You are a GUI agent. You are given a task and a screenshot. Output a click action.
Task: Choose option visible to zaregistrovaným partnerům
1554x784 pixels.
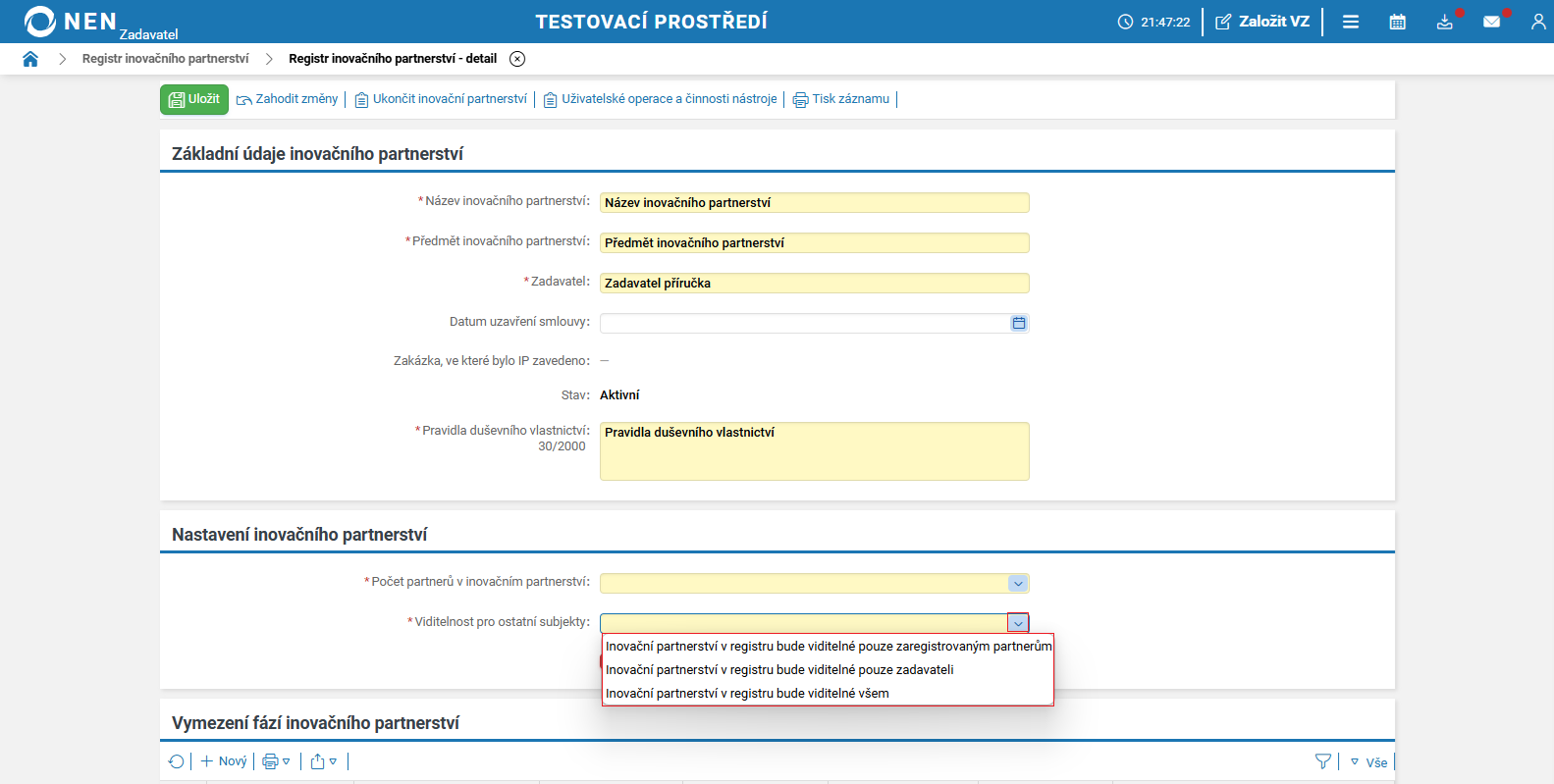(828, 647)
